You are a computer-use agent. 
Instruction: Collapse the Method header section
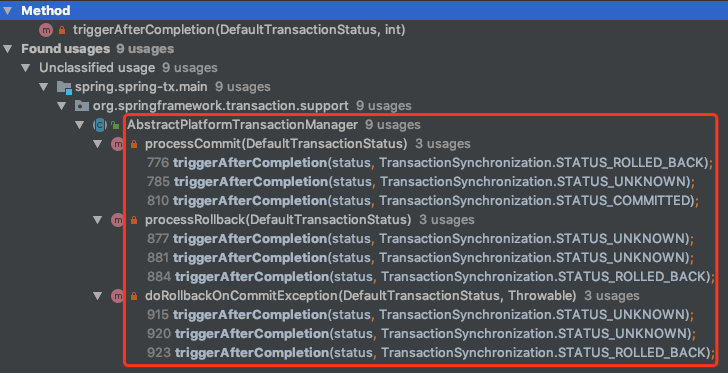[7, 10]
